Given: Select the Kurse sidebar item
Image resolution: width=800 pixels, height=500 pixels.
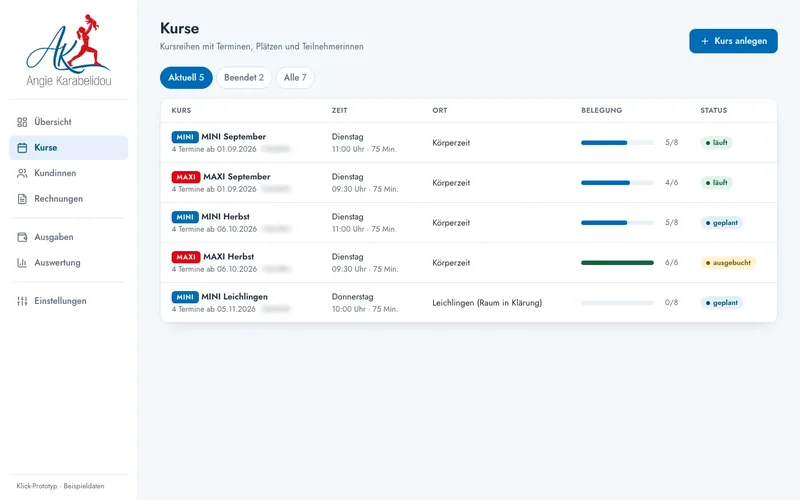Looking at the screenshot, I should 68,147.
